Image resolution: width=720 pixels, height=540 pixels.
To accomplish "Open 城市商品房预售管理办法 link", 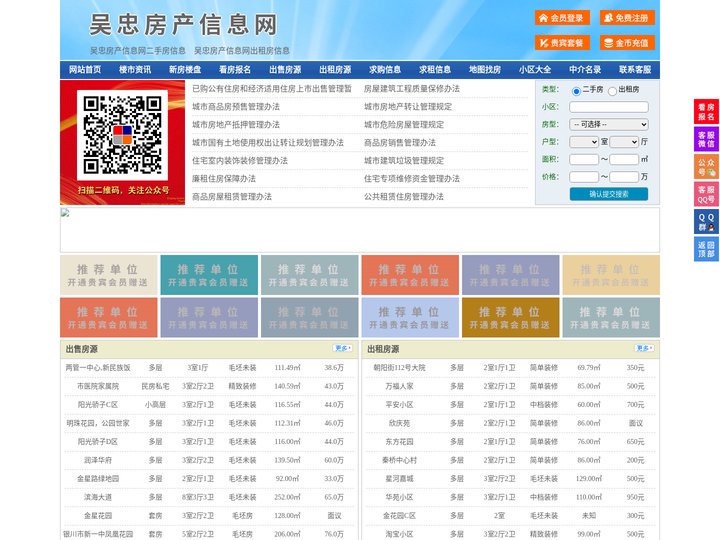I will click(x=236, y=107).
